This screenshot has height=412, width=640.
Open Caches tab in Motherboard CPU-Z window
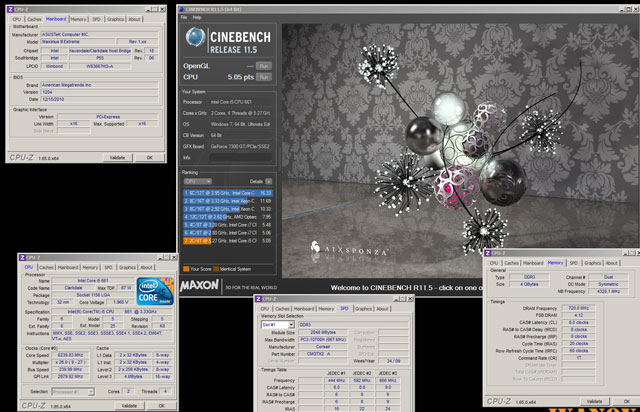(34, 19)
